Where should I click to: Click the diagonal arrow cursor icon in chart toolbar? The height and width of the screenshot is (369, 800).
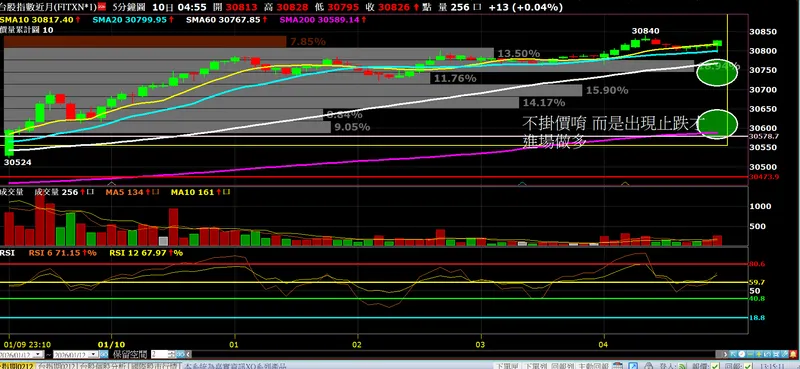(x=733, y=354)
